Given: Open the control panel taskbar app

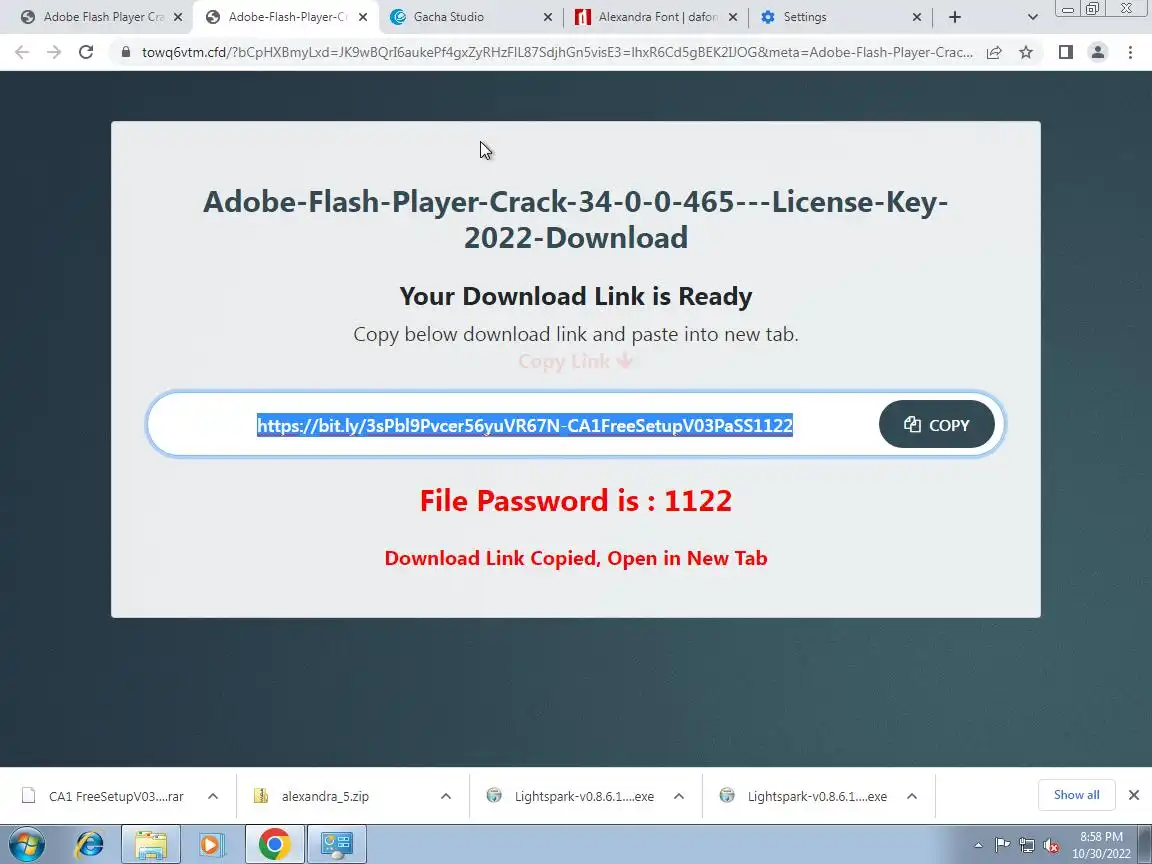Looking at the screenshot, I should point(336,844).
